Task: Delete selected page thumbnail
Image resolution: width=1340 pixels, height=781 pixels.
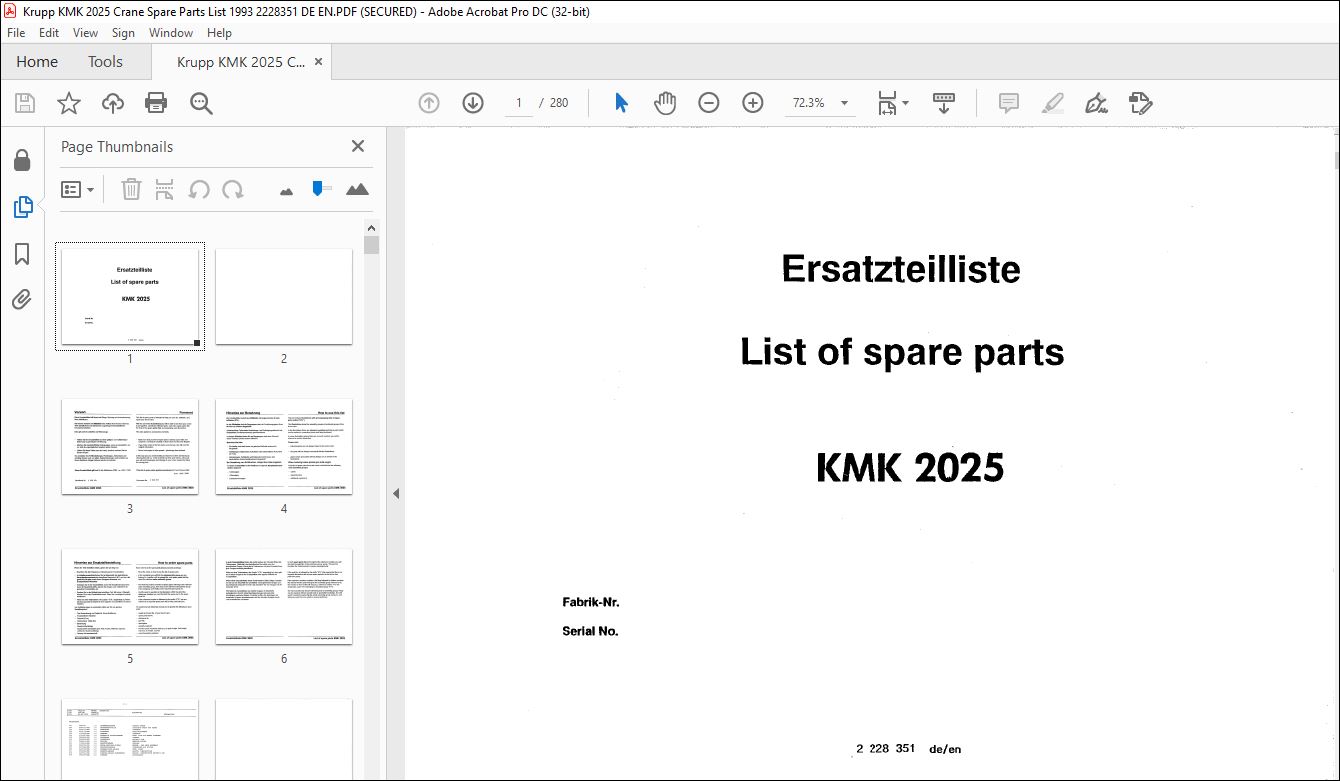Action: (131, 189)
